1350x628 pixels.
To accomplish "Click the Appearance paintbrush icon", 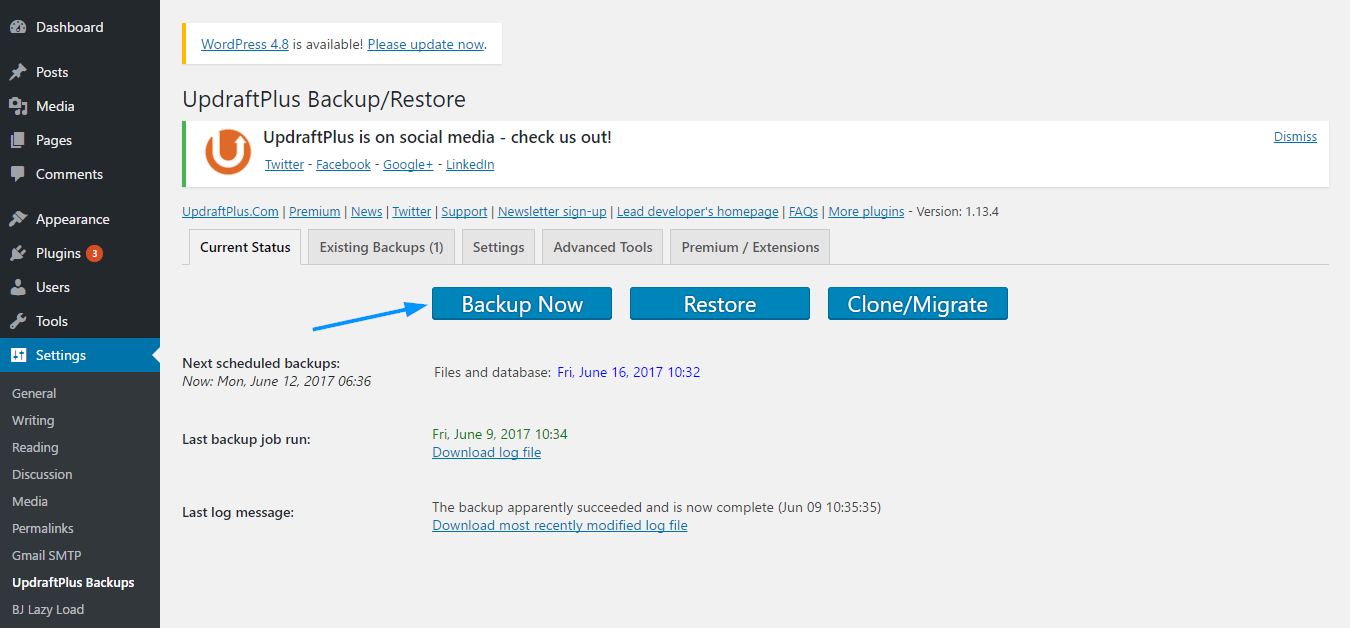I will point(18,219).
